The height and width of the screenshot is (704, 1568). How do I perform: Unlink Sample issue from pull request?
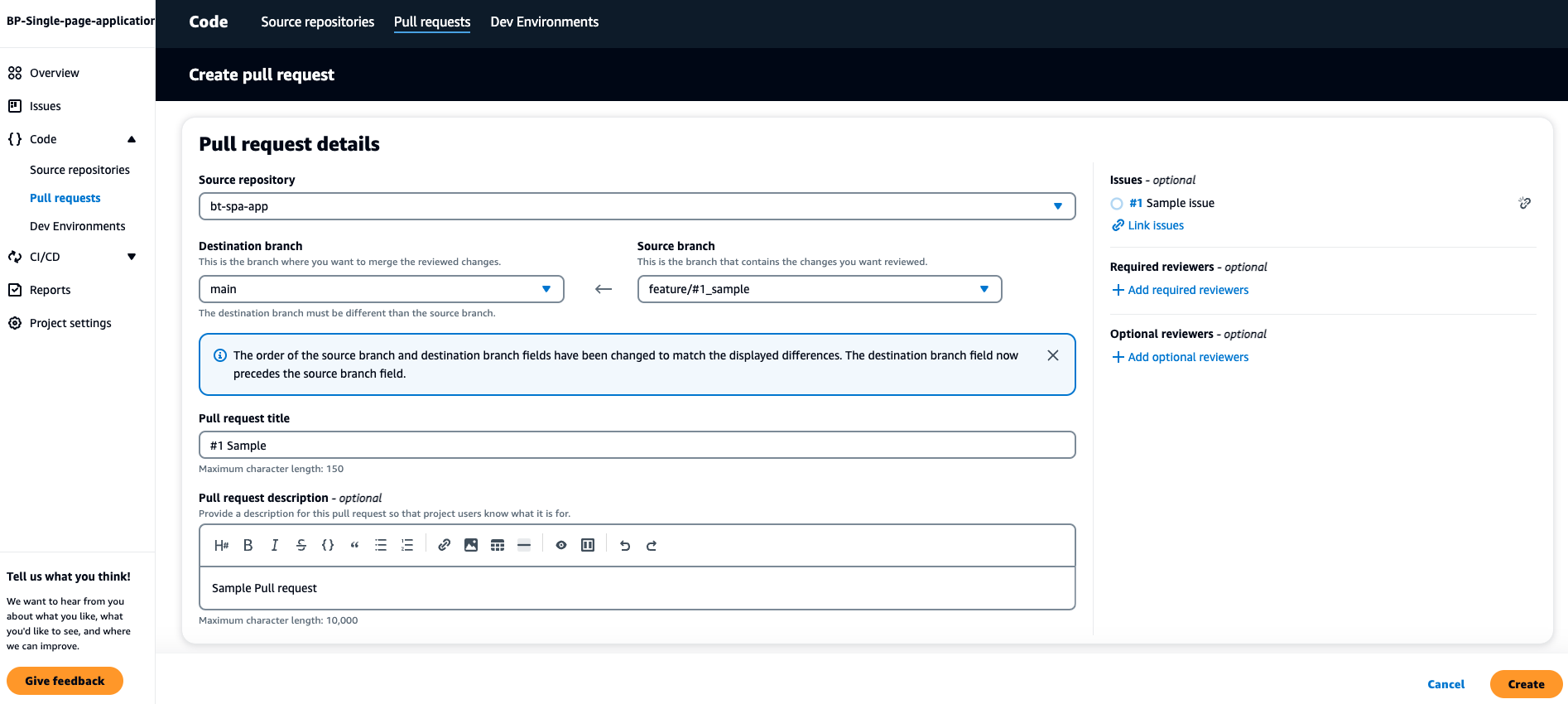[x=1524, y=203]
